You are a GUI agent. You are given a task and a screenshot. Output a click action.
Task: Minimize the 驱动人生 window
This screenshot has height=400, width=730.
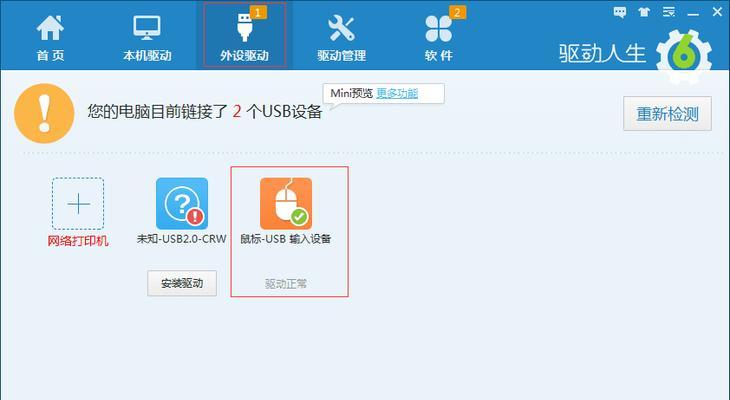pos(693,14)
